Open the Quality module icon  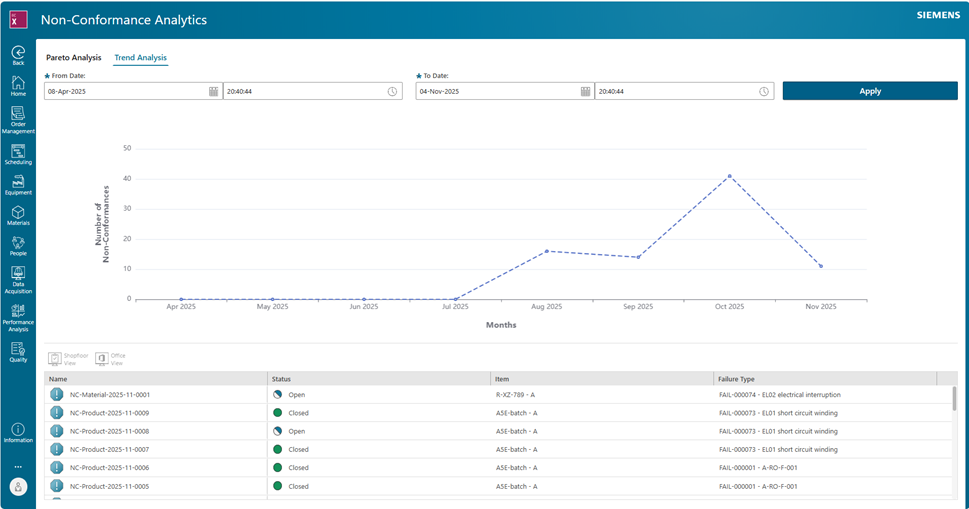pyautogui.click(x=18, y=349)
